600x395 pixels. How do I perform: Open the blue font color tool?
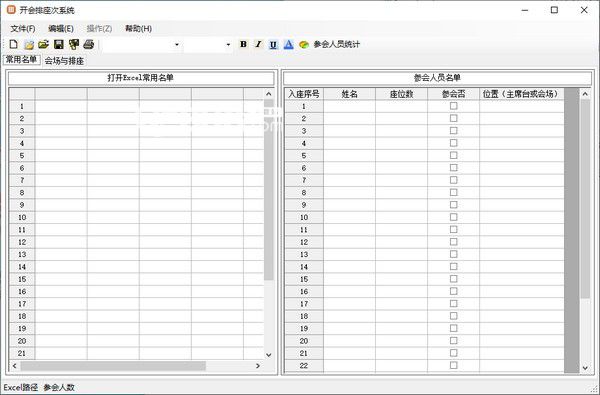(289, 44)
